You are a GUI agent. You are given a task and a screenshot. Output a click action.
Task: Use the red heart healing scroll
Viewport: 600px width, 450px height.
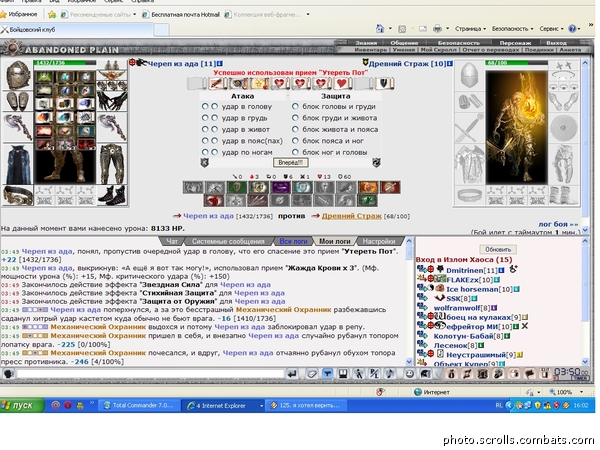click(x=342, y=83)
